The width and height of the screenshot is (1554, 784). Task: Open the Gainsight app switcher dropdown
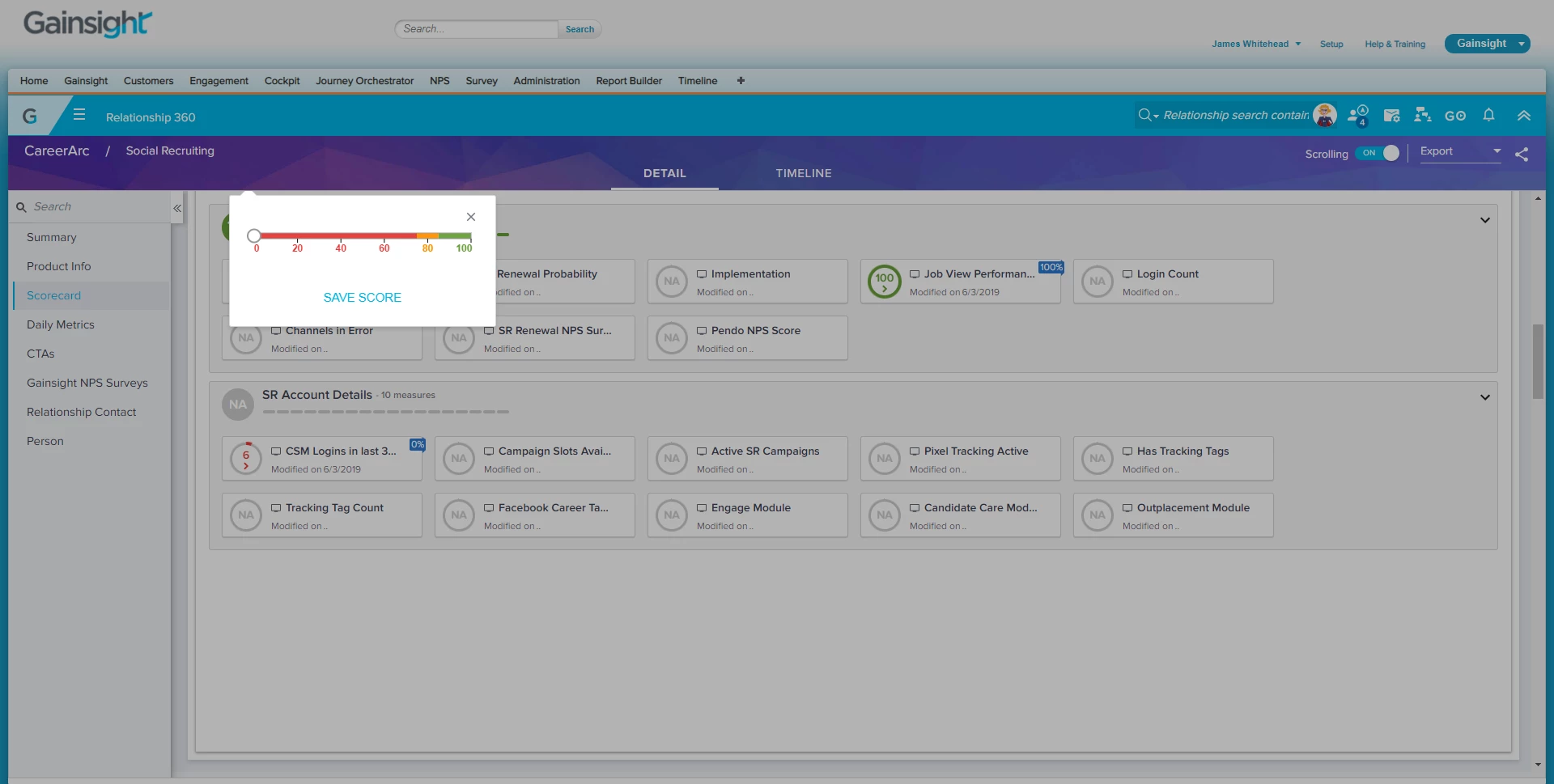1488,44
